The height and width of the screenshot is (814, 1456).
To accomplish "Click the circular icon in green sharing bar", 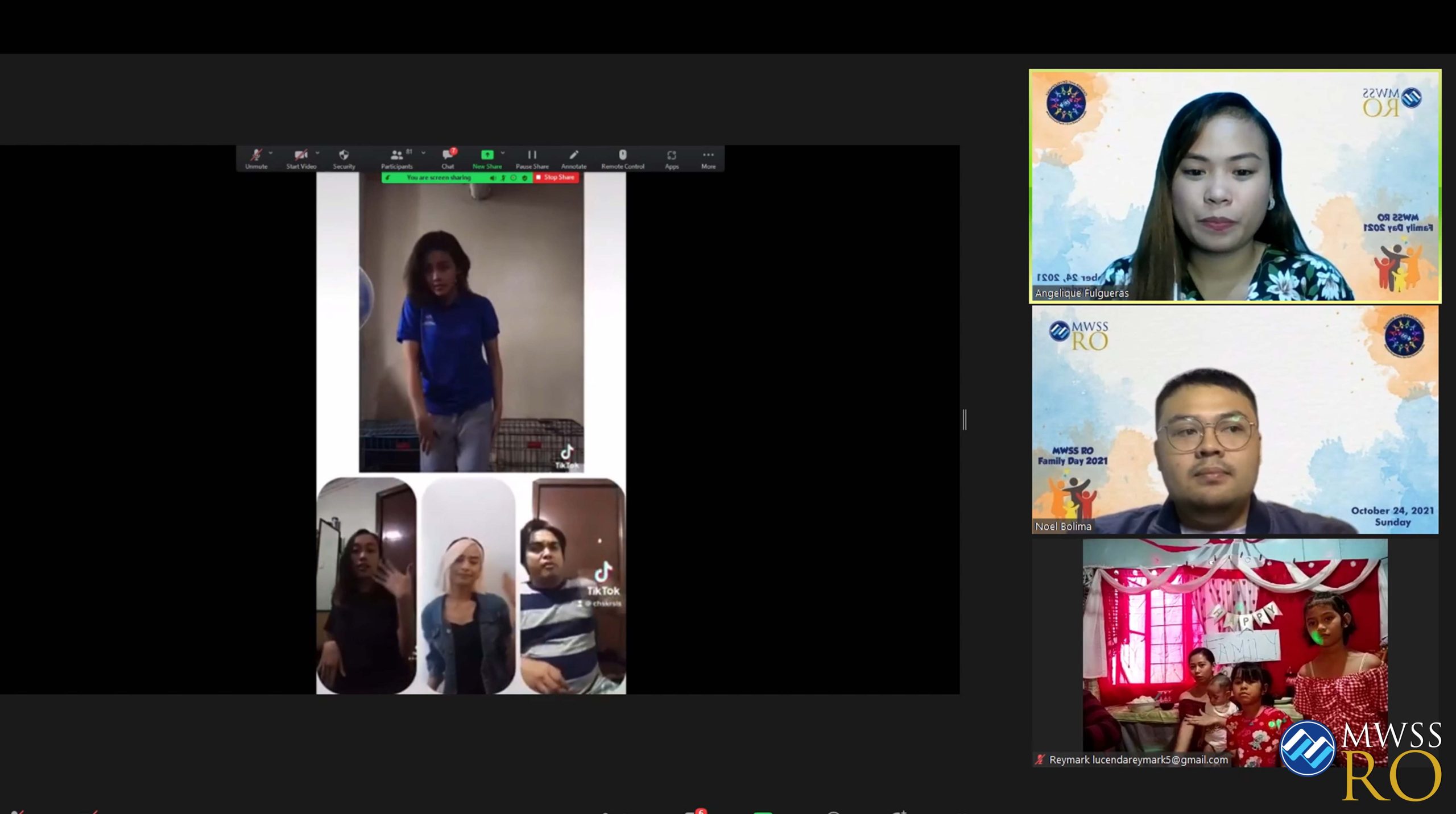I will (514, 178).
